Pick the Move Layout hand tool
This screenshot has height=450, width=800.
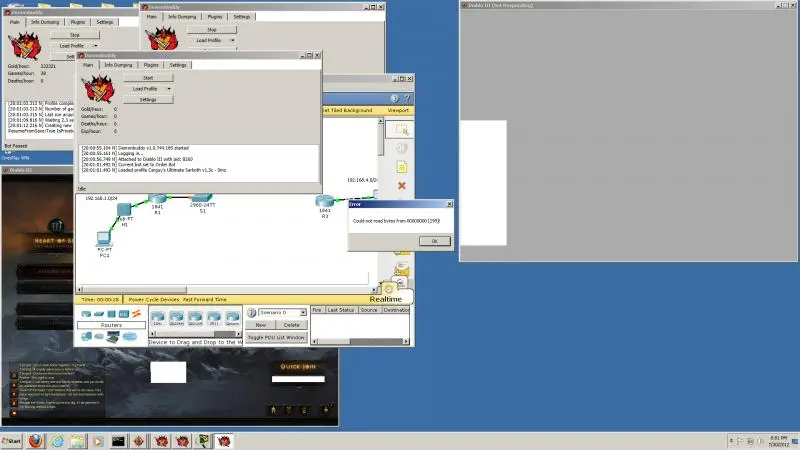point(402,148)
